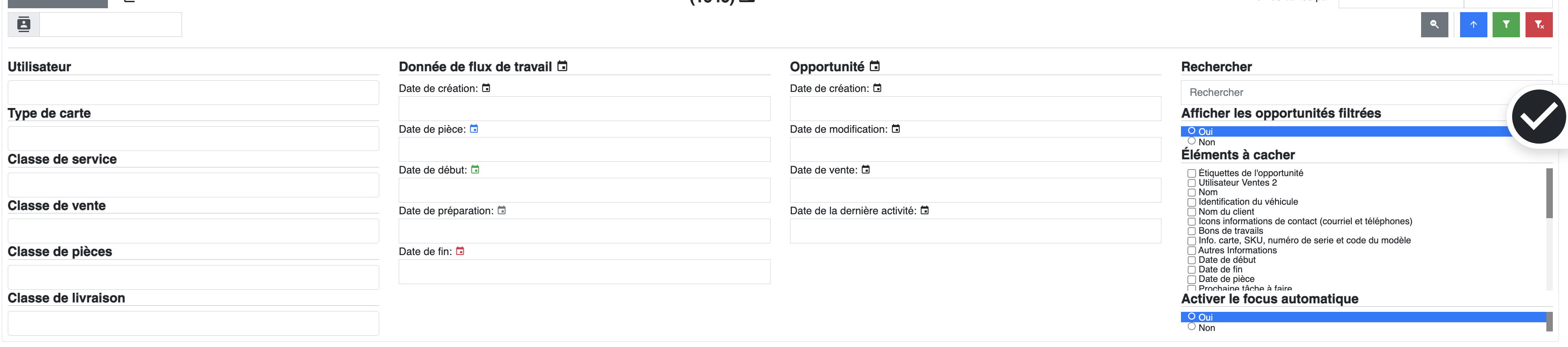
Task: Enable Bons de travails checkbox
Action: 1191,231
